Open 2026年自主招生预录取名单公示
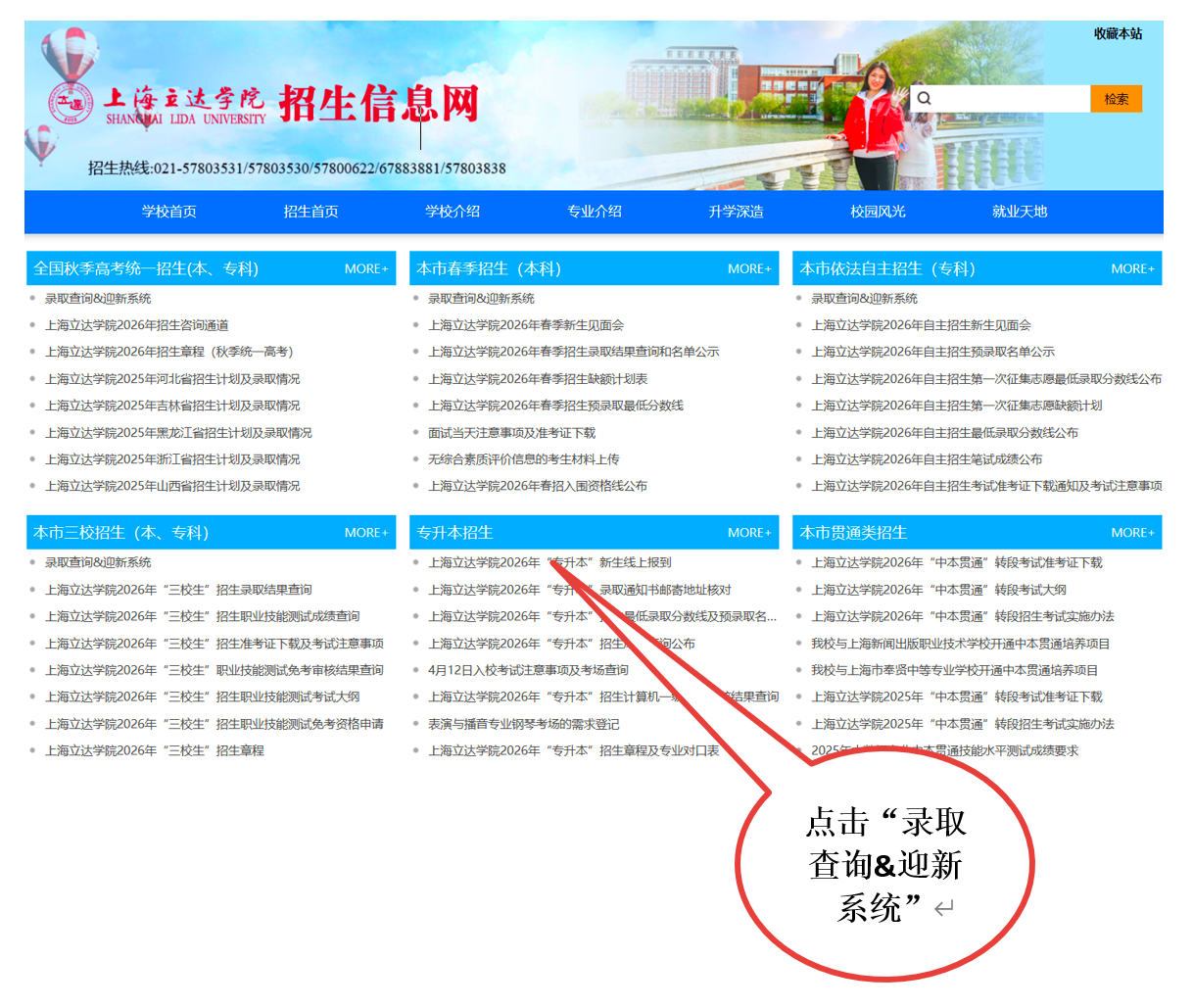Viewport: 1193px width, 1008px height. point(932,352)
